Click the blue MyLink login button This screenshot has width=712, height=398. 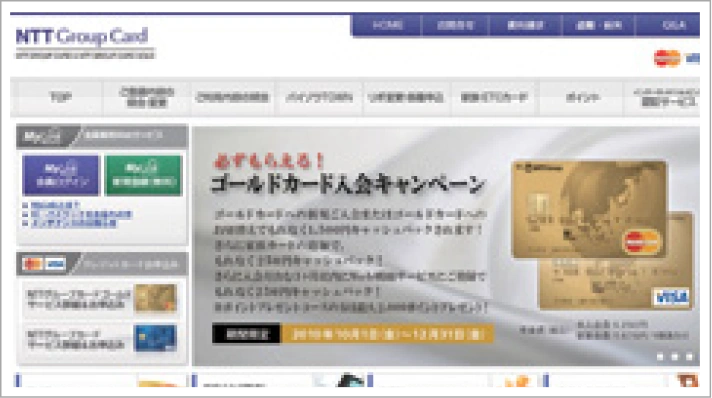click(x=60, y=175)
